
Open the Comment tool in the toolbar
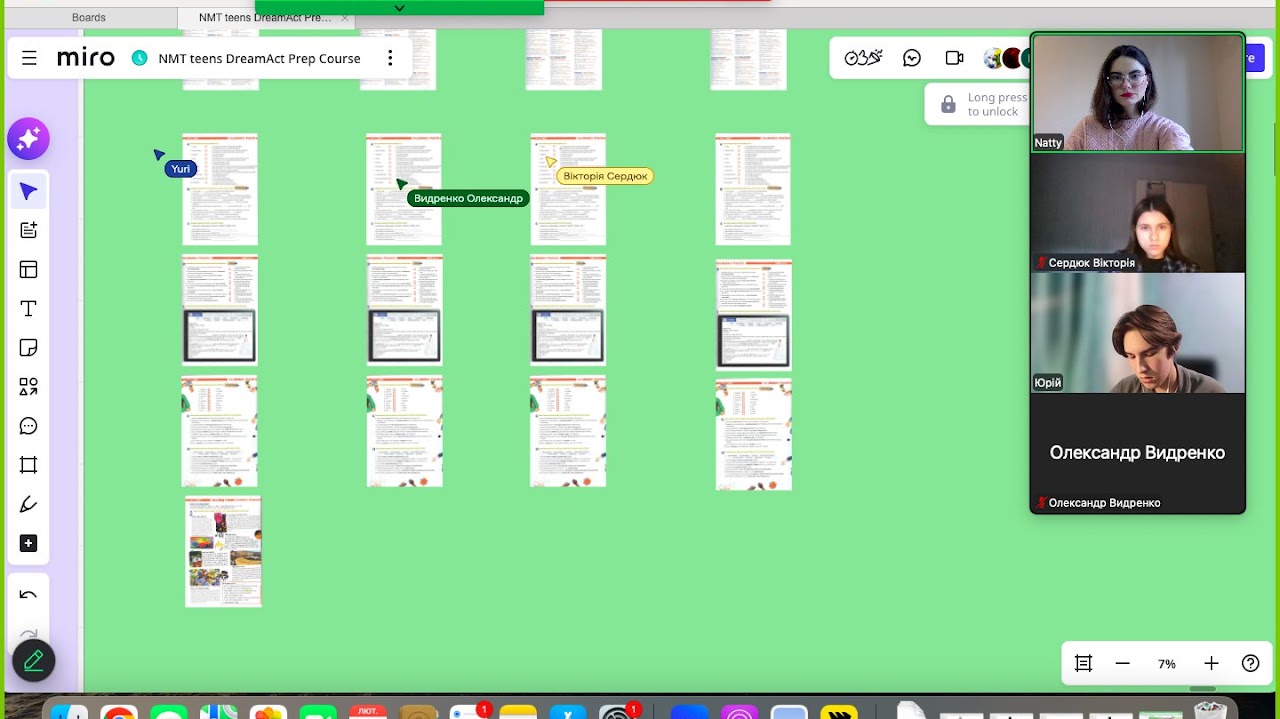pos(28,426)
